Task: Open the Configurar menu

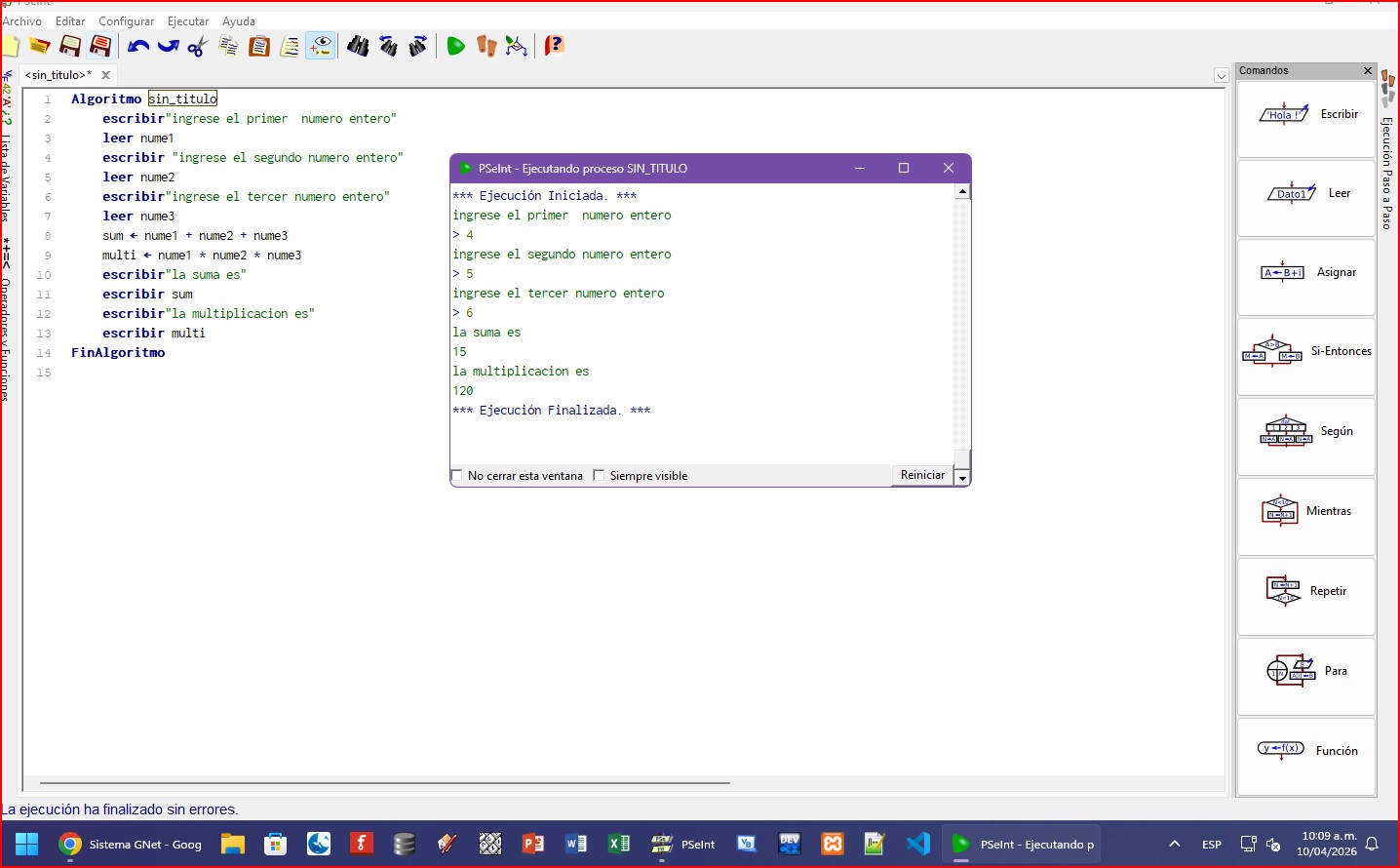Action: click(x=126, y=21)
